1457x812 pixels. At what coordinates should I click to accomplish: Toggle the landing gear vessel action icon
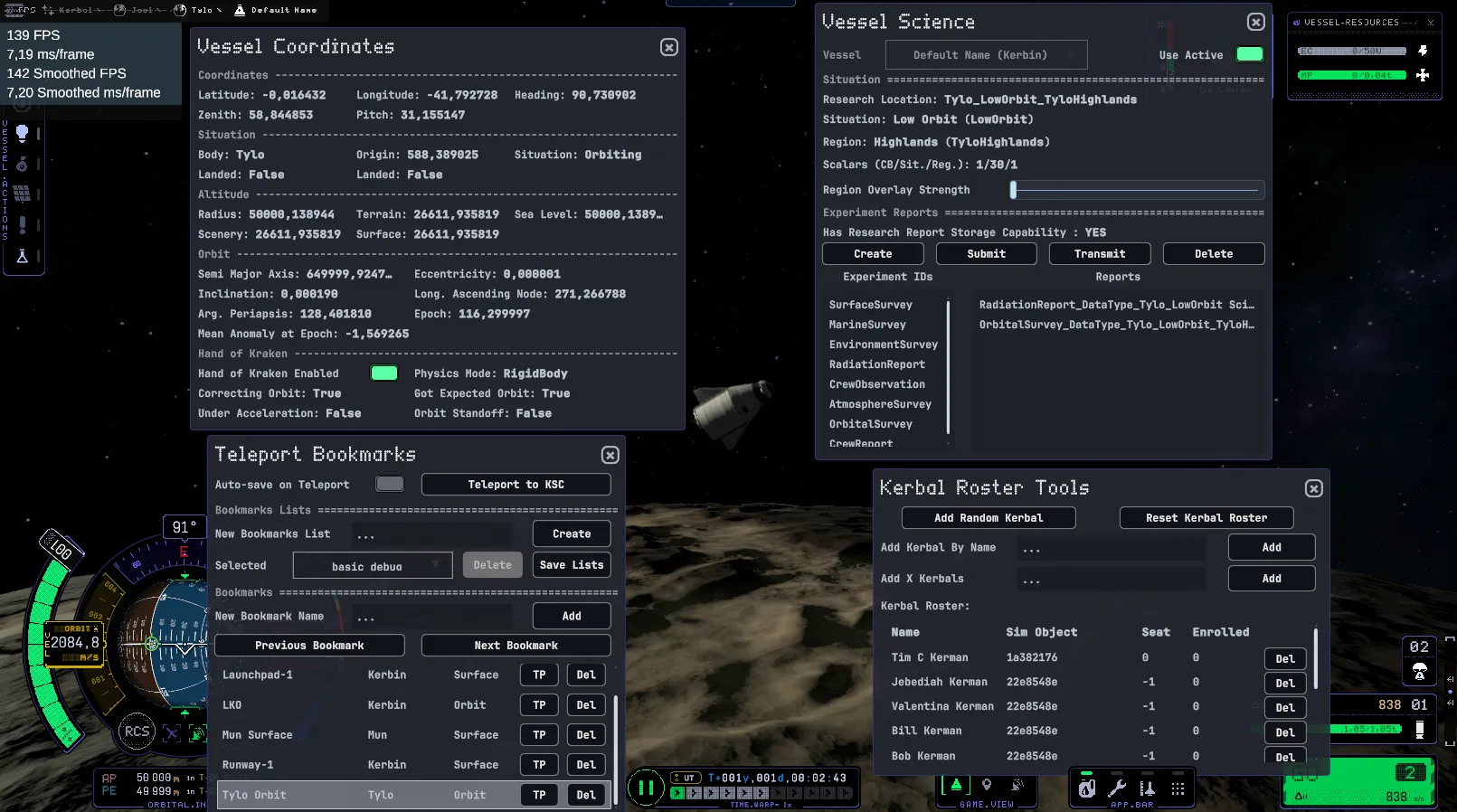point(23,164)
